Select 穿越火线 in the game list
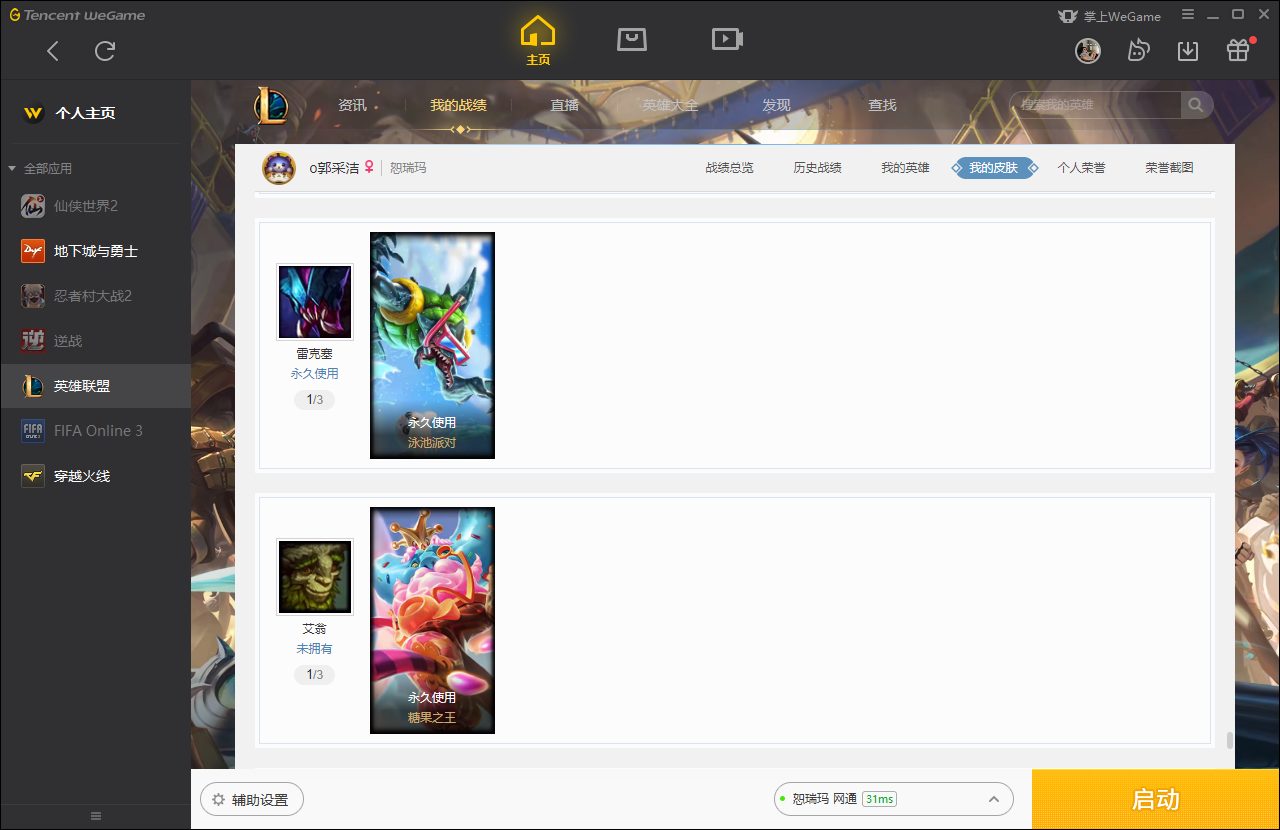Screen dimensions: 1280x830 click(x=95, y=476)
